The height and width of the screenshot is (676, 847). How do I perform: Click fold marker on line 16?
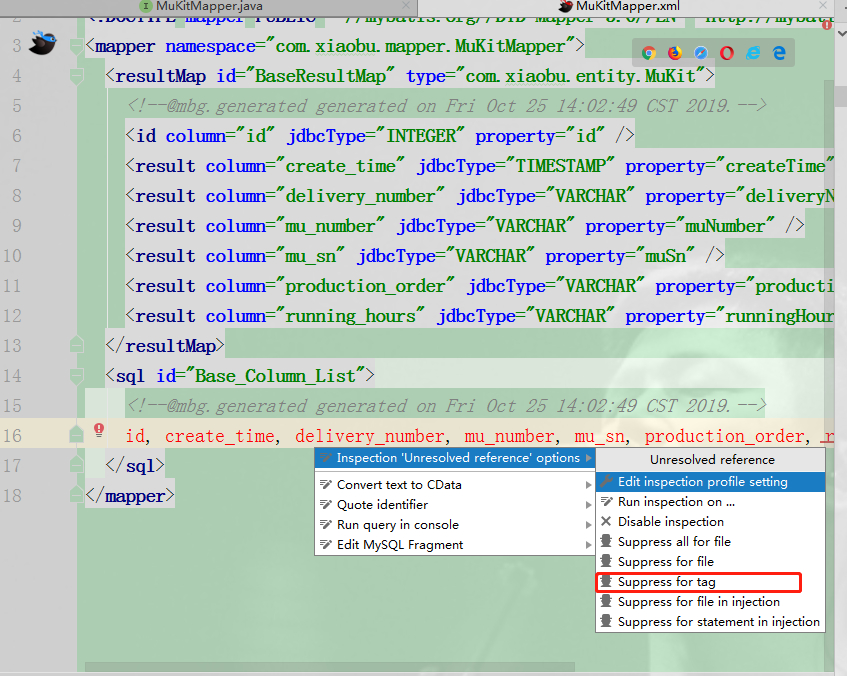tap(77, 434)
